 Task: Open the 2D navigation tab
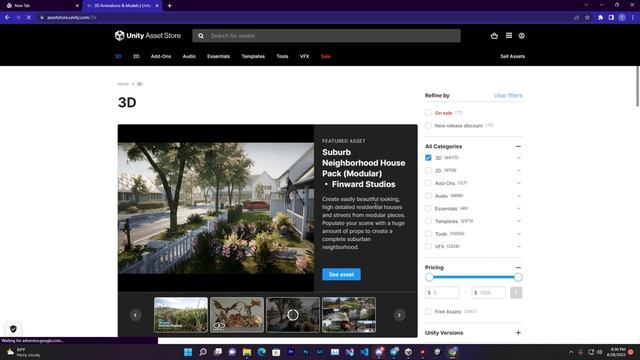(136, 56)
